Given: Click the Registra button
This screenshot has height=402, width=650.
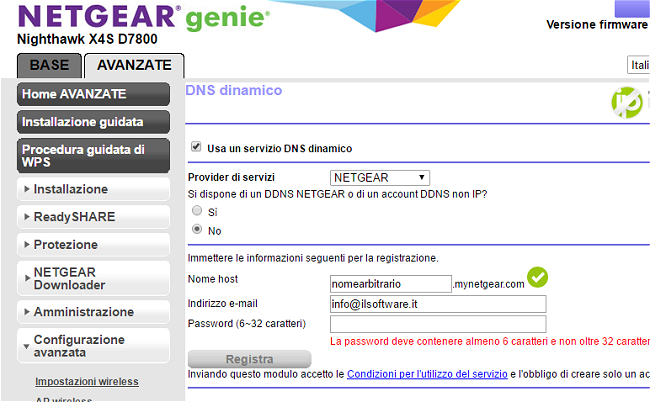Looking at the screenshot, I should [250, 359].
